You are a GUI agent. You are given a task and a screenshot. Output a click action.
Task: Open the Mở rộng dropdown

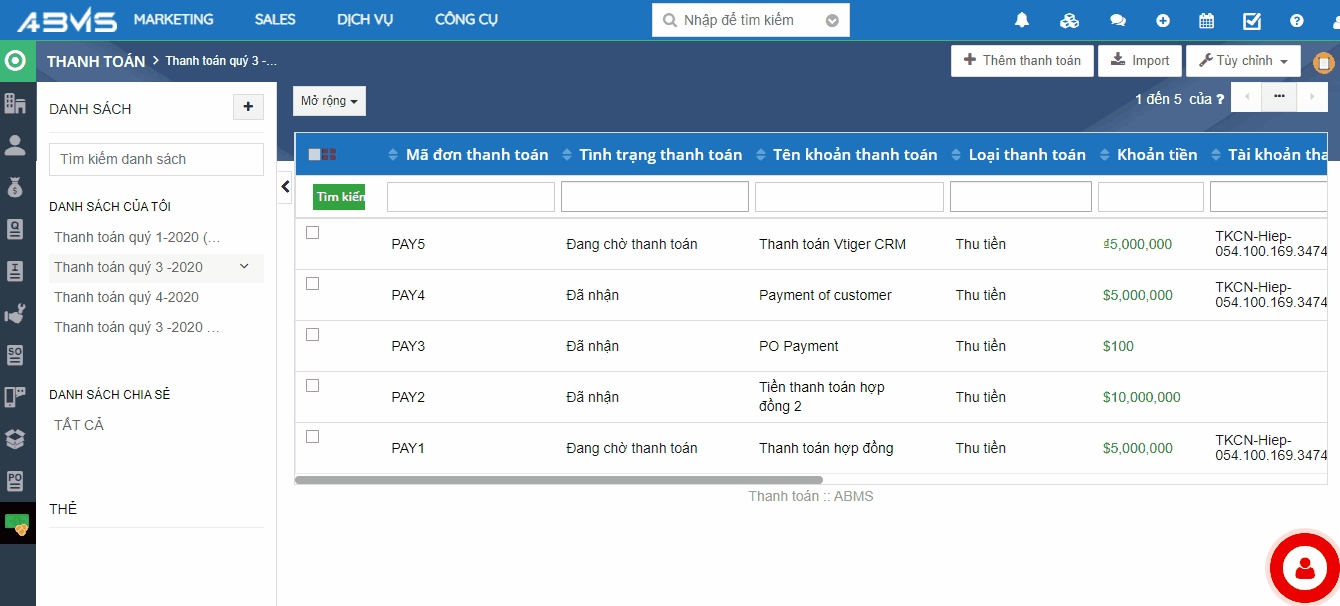point(329,101)
